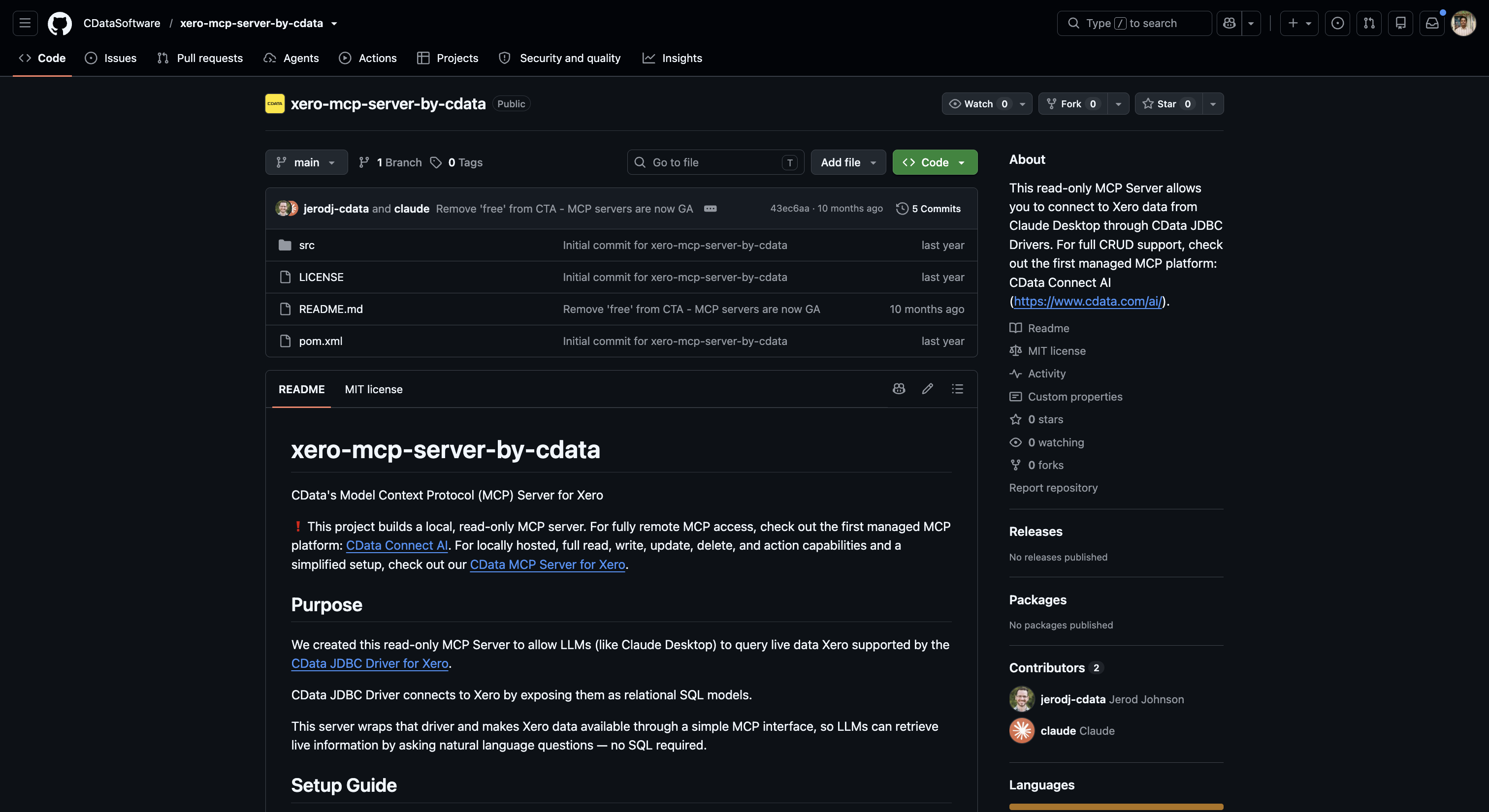This screenshot has height=812, width=1489.
Task: Open Copilot dropdown arrow in header
Action: [1251, 23]
